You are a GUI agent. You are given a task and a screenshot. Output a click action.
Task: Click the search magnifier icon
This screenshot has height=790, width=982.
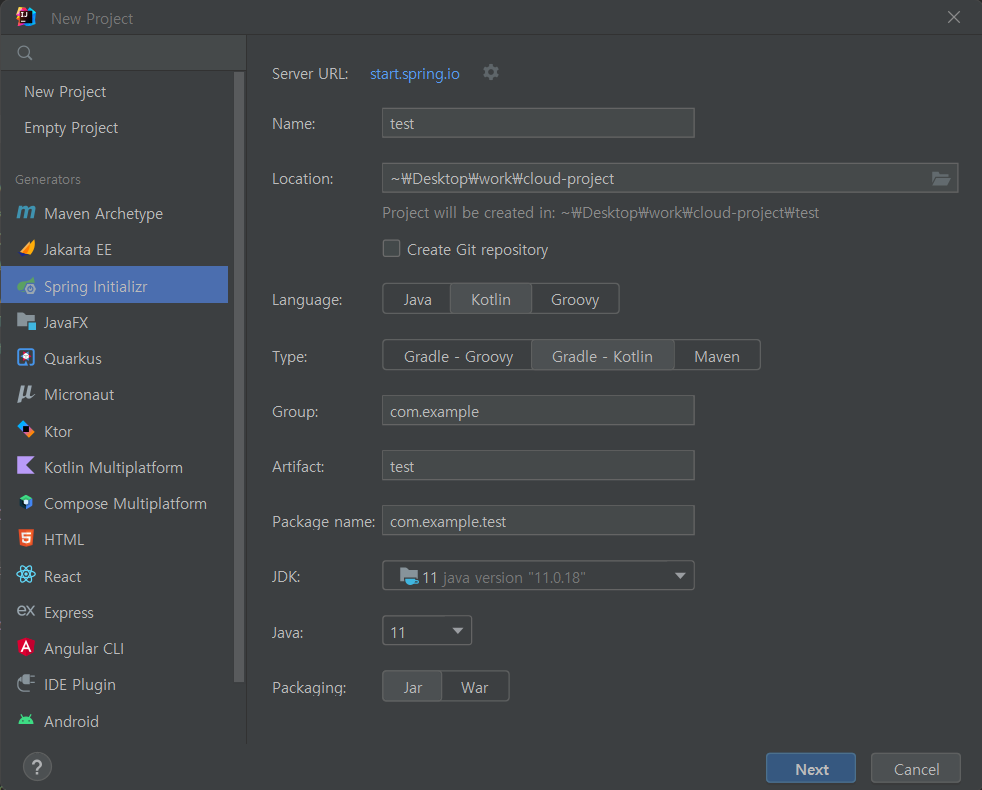click(25, 53)
